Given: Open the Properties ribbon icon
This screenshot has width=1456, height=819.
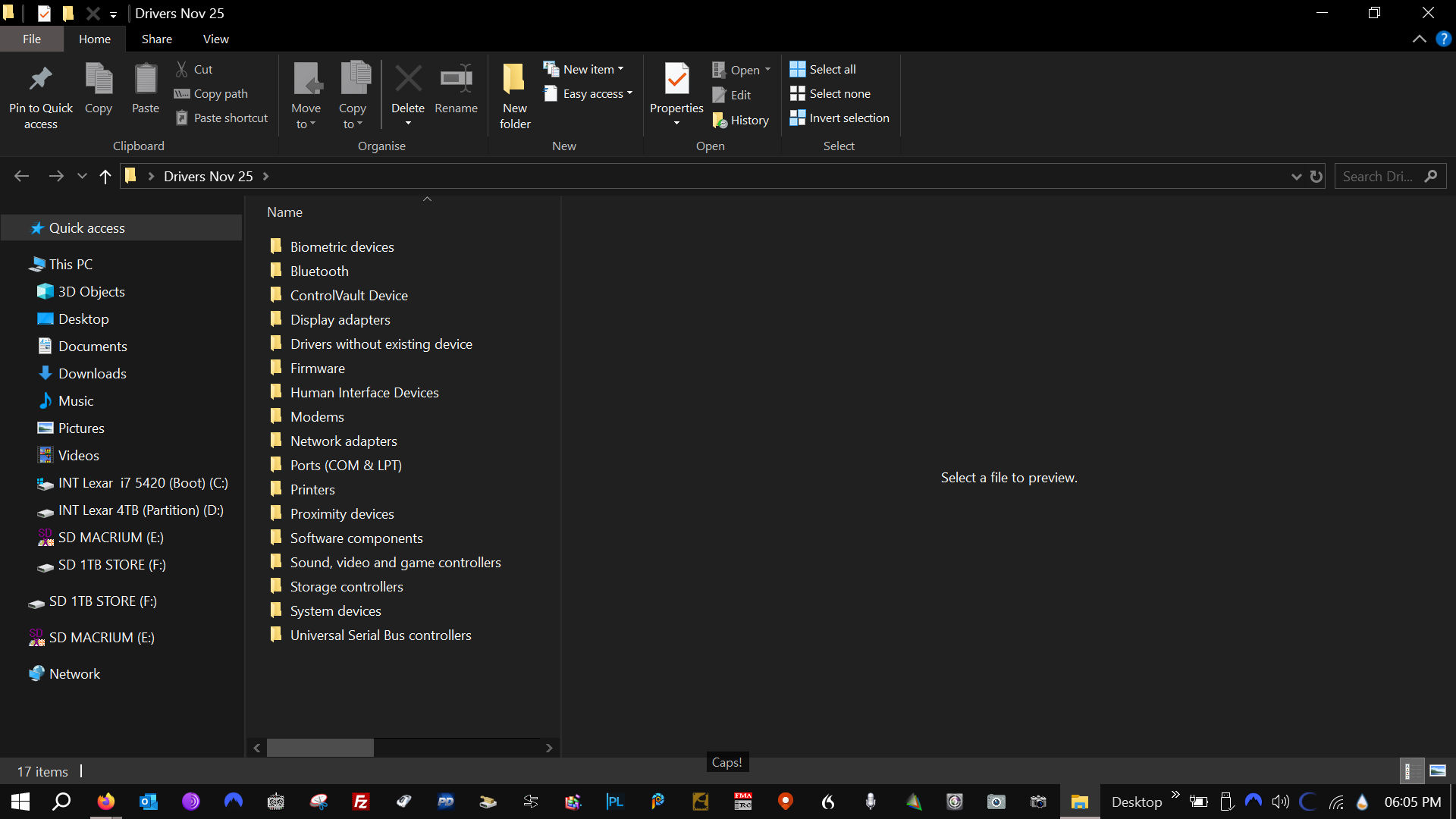Looking at the screenshot, I should point(676,79).
